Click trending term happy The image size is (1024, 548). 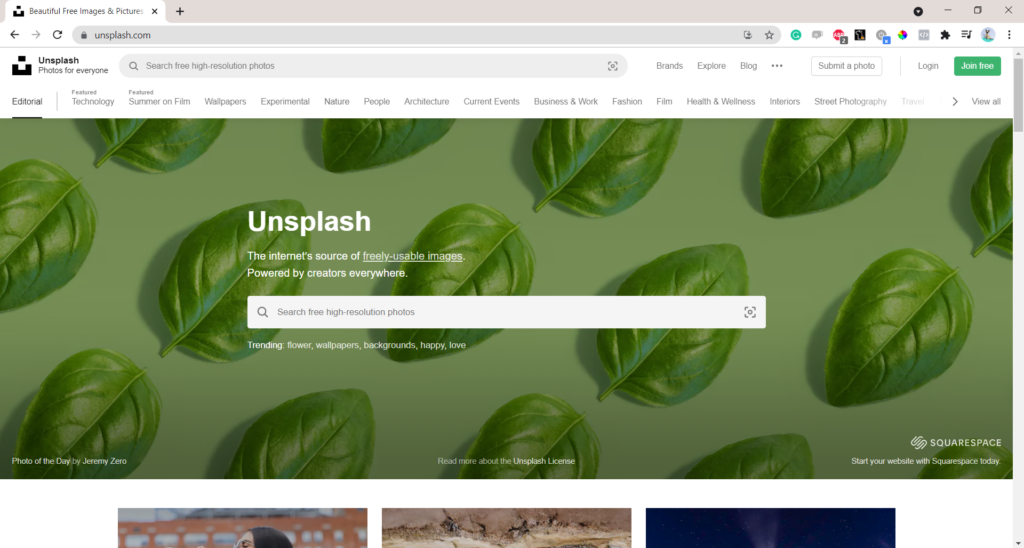[432, 345]
